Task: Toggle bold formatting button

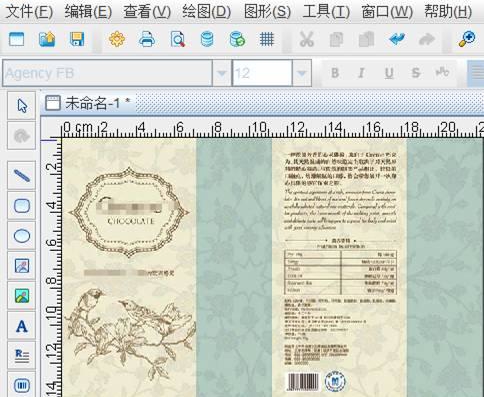Action: click(335, 73)
